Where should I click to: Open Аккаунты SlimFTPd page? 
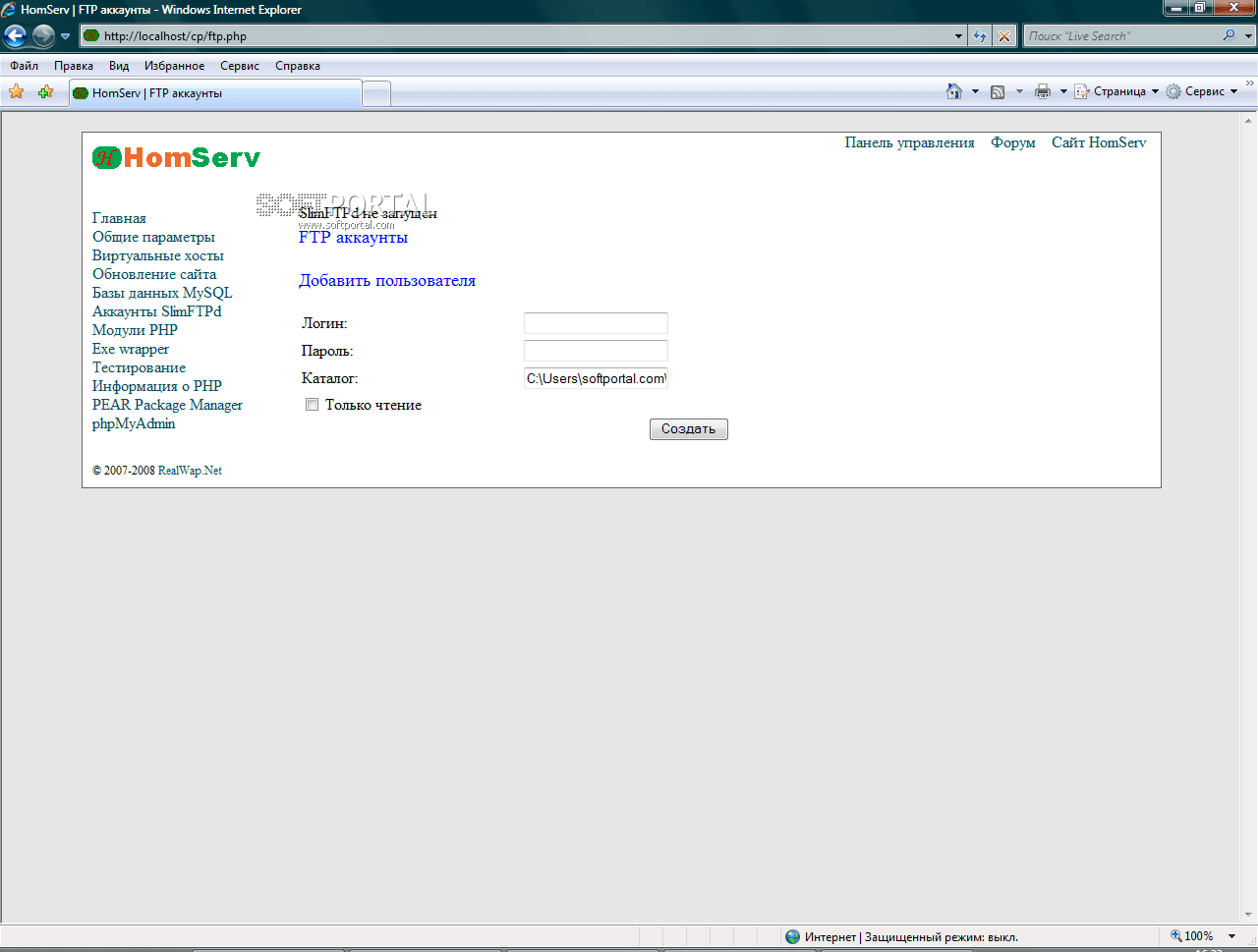click(x=157, y=311)
